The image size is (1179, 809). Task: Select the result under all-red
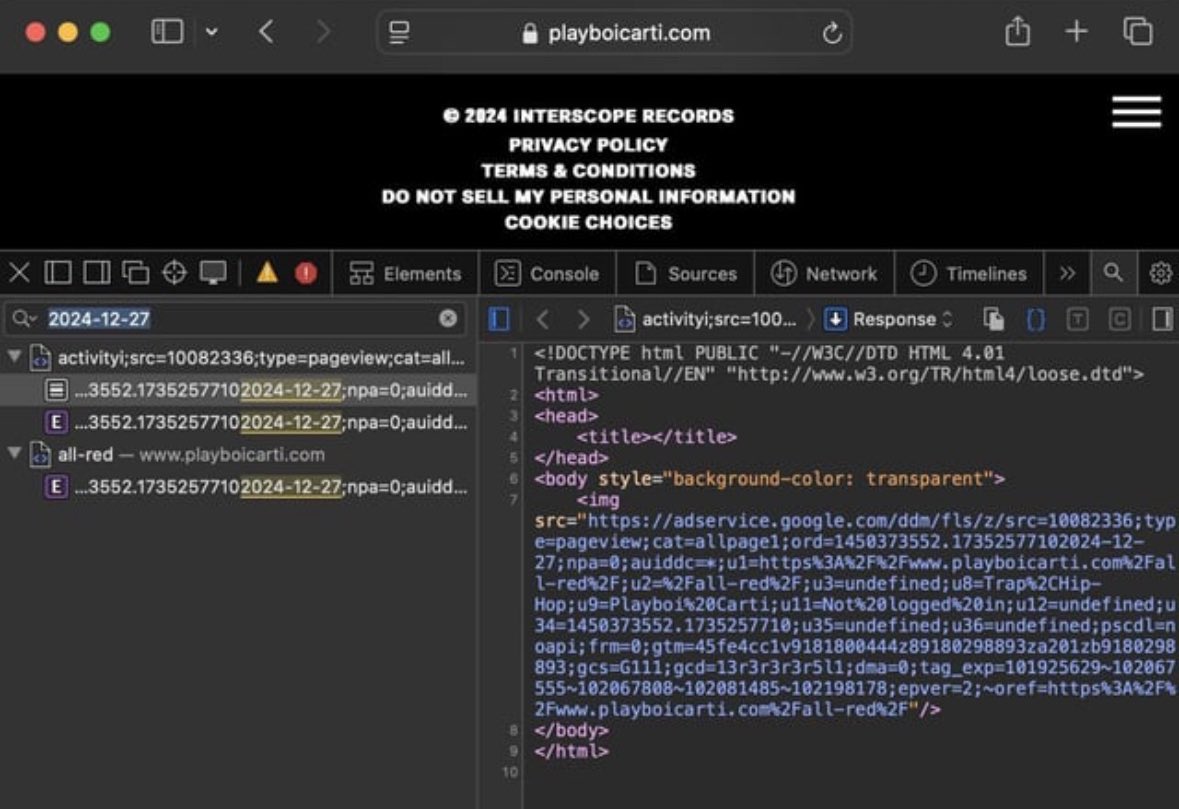tap(238, 487)
